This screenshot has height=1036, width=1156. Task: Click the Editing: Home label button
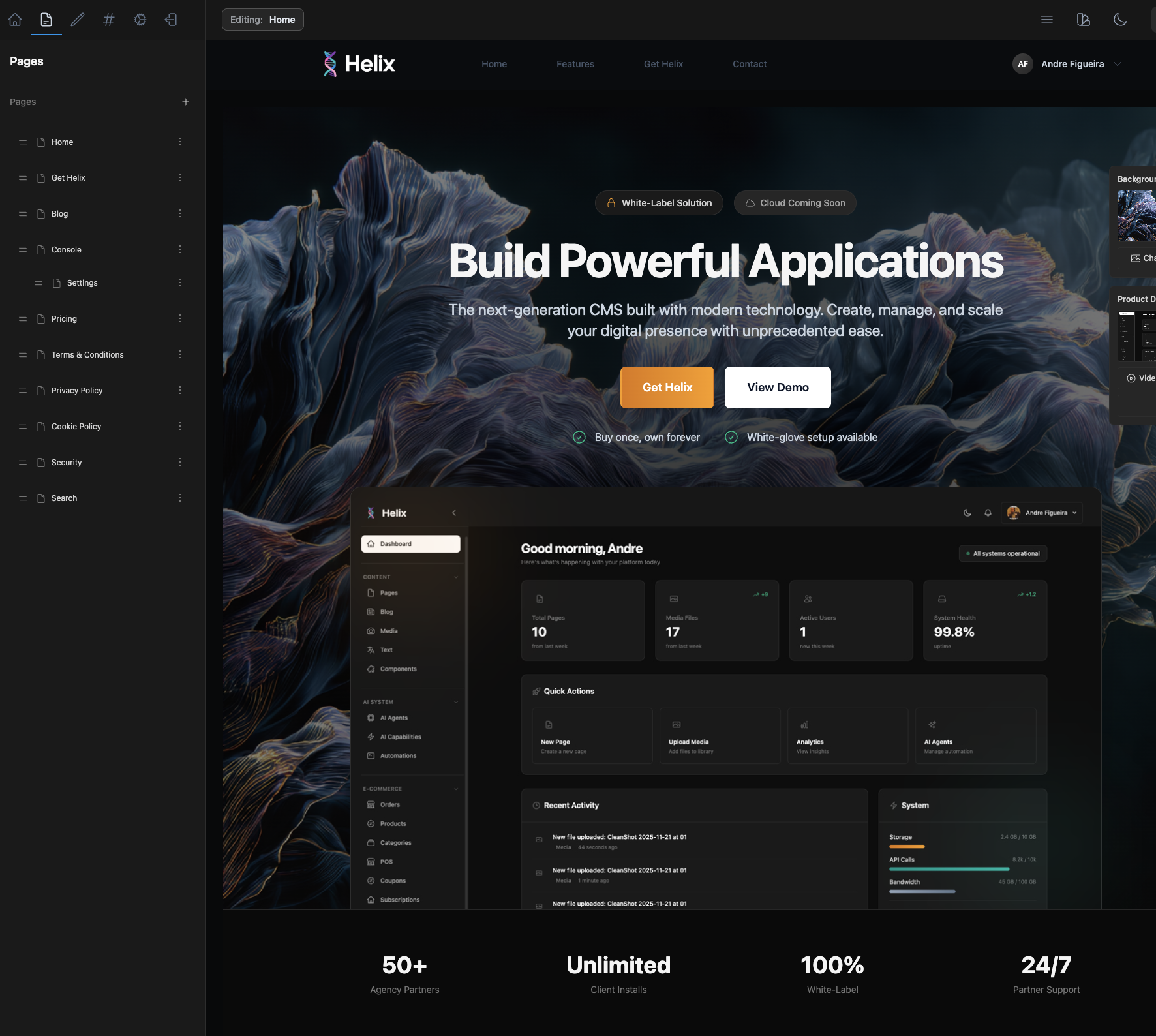click(263, 20)
